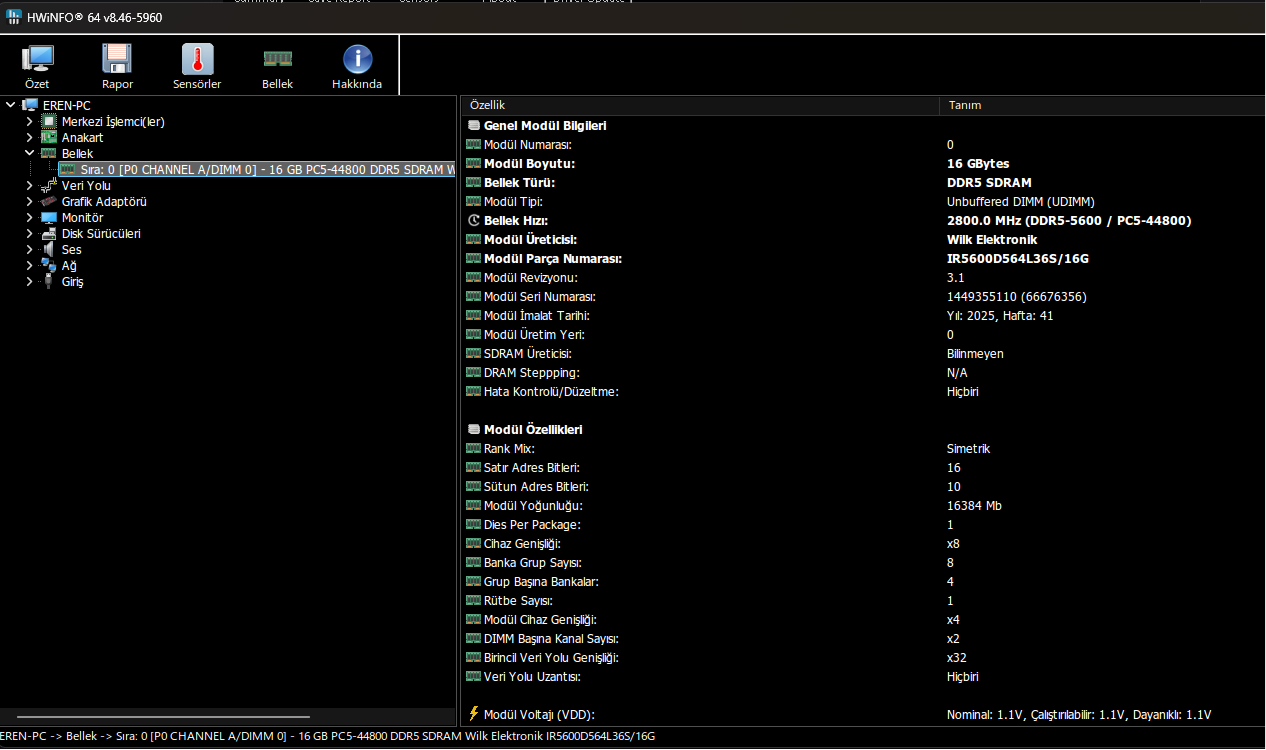The width and height of the screenshot is (1266, 750).
Task: Click the Özellik column header
Action: point(700,105)
